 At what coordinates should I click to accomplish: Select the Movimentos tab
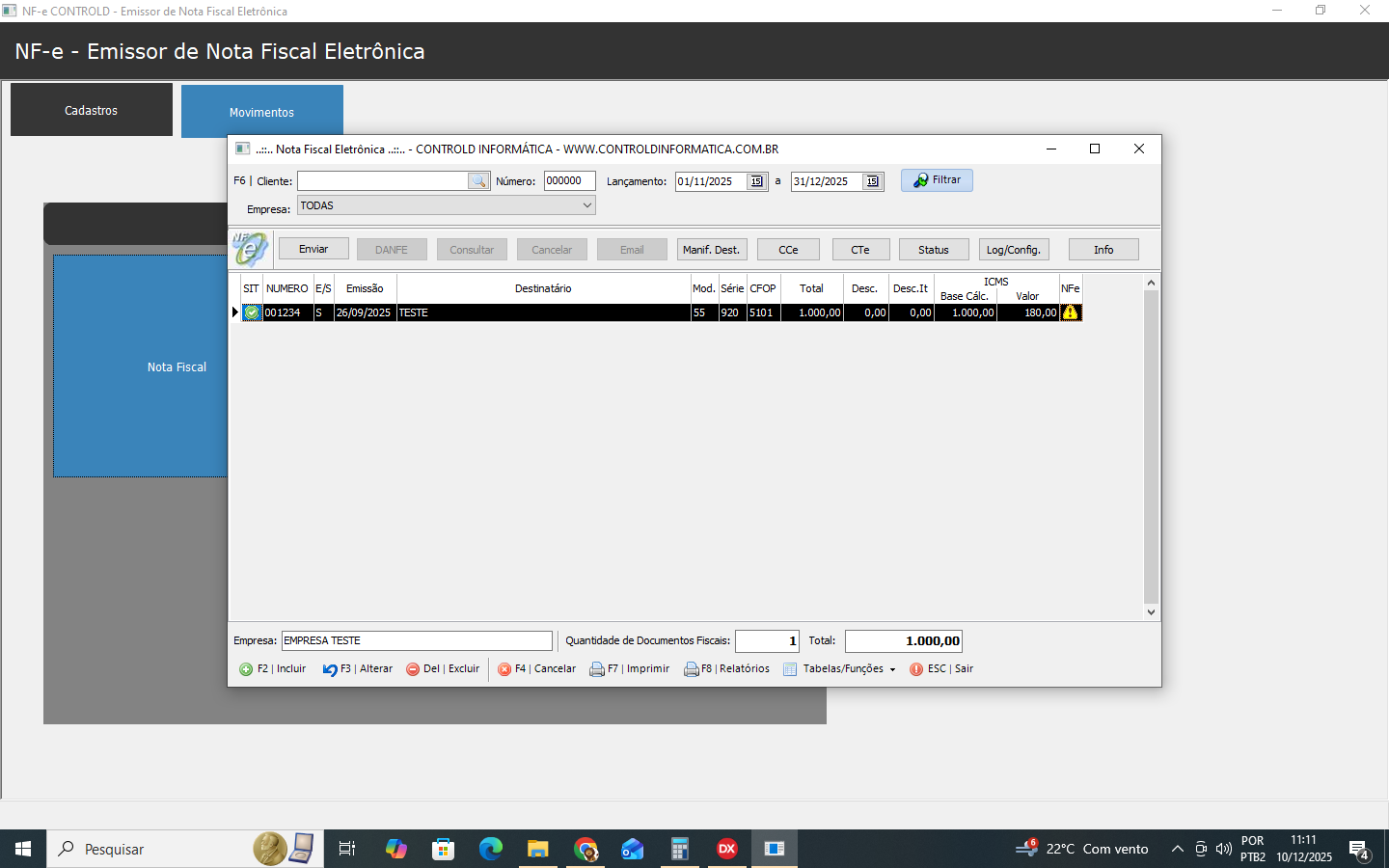261,112
